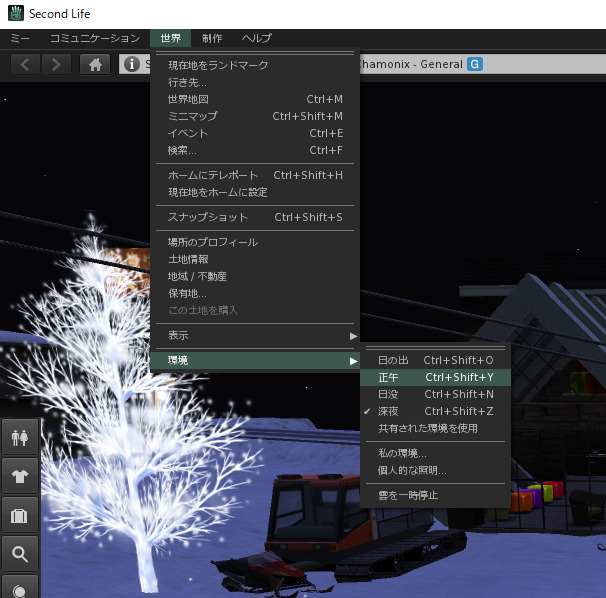Open the ミー menu
The image size is (606, 598).
coord(20,38)
